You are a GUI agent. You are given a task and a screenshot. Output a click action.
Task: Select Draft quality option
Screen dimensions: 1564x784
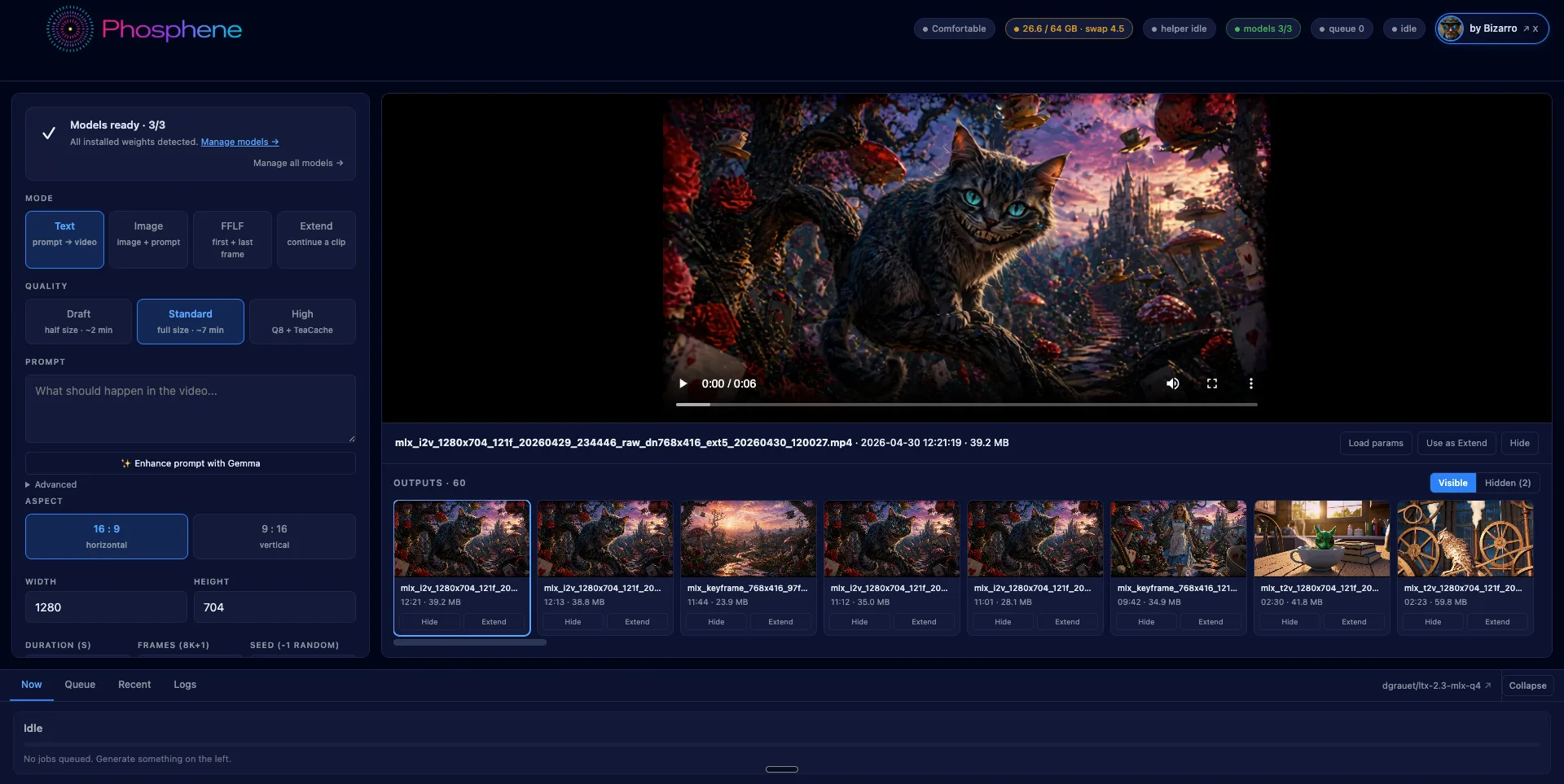(78, 322)
